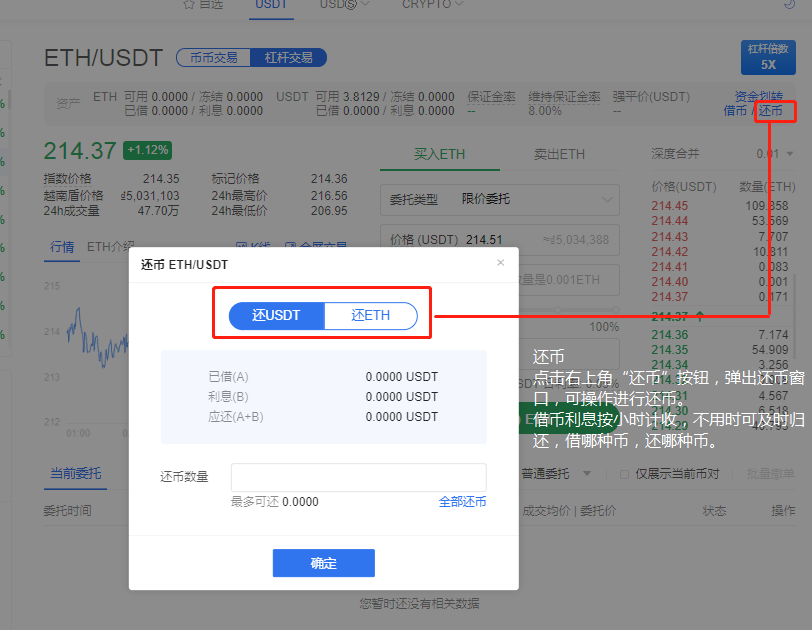This screenshot has height=630, width=812.
Task: Close the 还币 dialog with the X
Action: [500, 263]
